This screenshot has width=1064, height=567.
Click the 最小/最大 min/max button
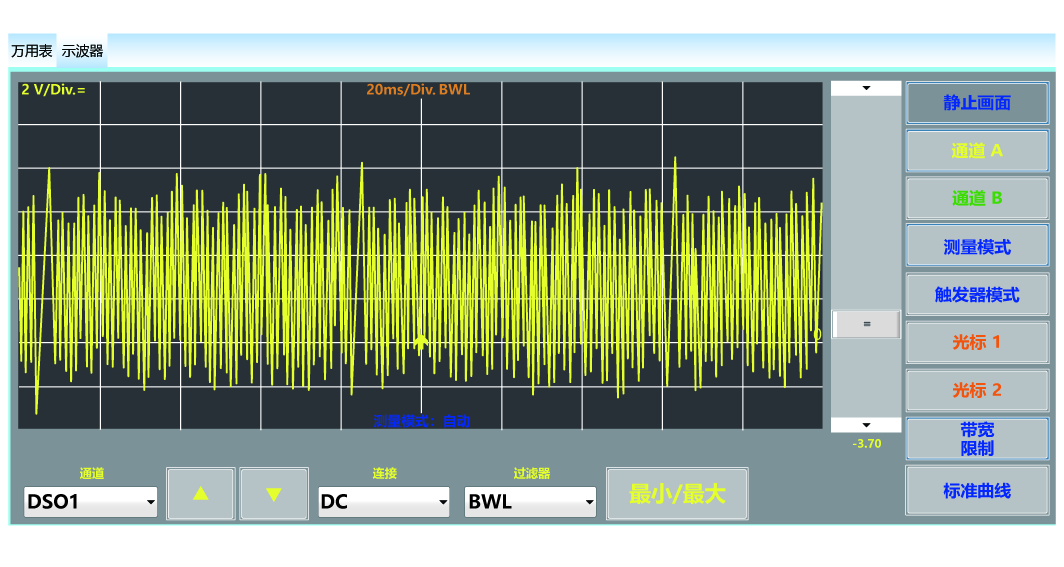[x=677, y=494]
